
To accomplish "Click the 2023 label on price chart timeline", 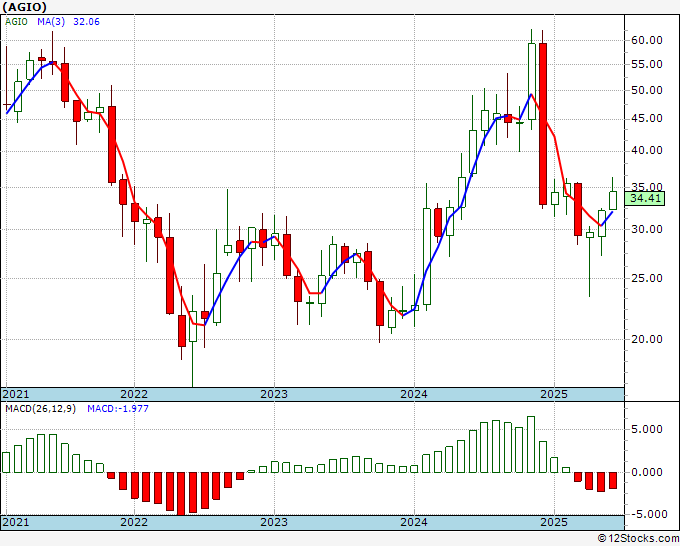I will (274, 394).
